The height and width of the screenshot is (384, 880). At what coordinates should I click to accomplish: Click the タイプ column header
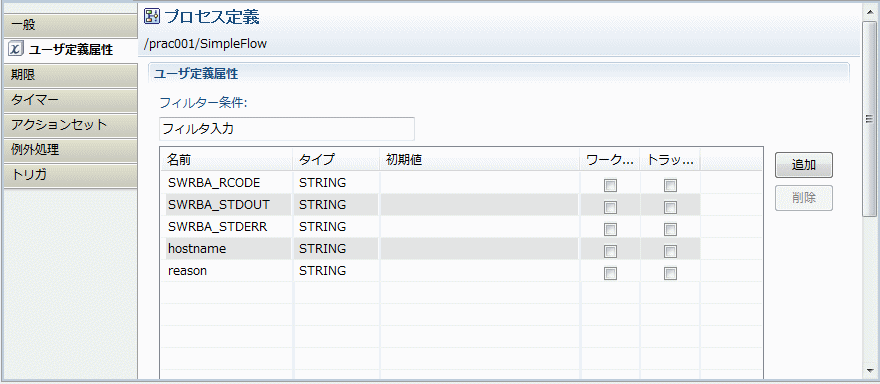pos(336,160)
